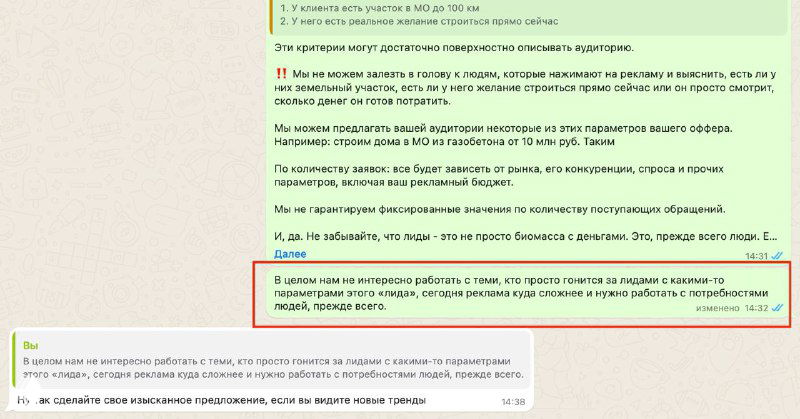Screen dimensions: 800x419
Task: Click the line 'У него есть реальное желание строиться'
Action: click(419, 21)
